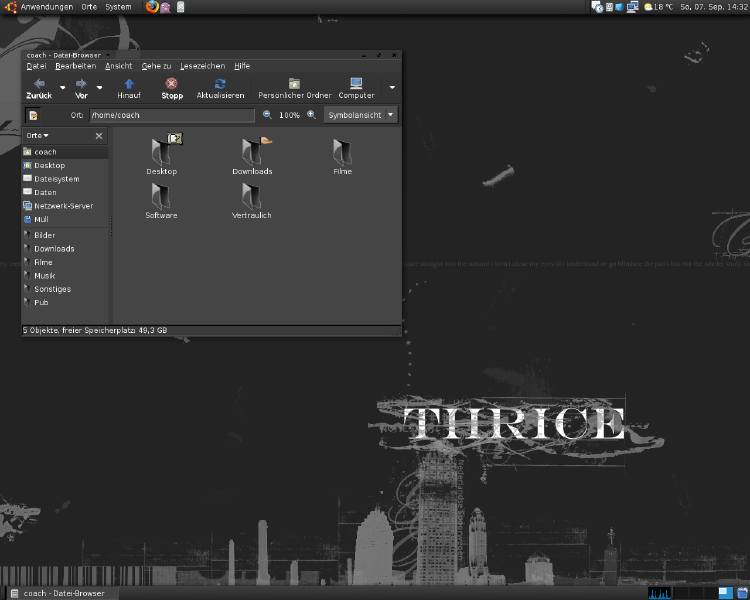The width and height of the screenshot is (750, 600).
Task: Open System menu in top panel
Action: coord(118,7)
